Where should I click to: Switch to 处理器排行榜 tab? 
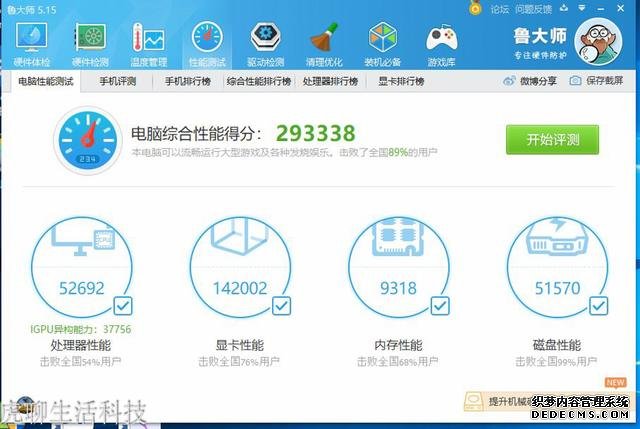click(x=330, y=81)
